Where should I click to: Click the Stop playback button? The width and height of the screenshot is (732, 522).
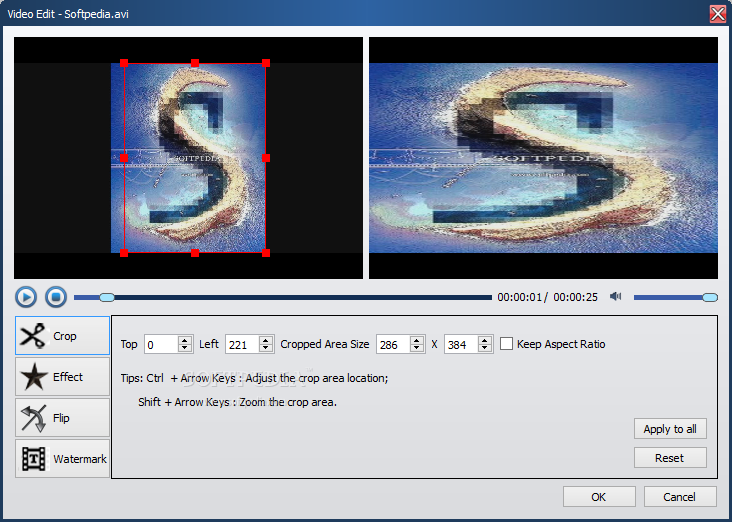(56, 297)
